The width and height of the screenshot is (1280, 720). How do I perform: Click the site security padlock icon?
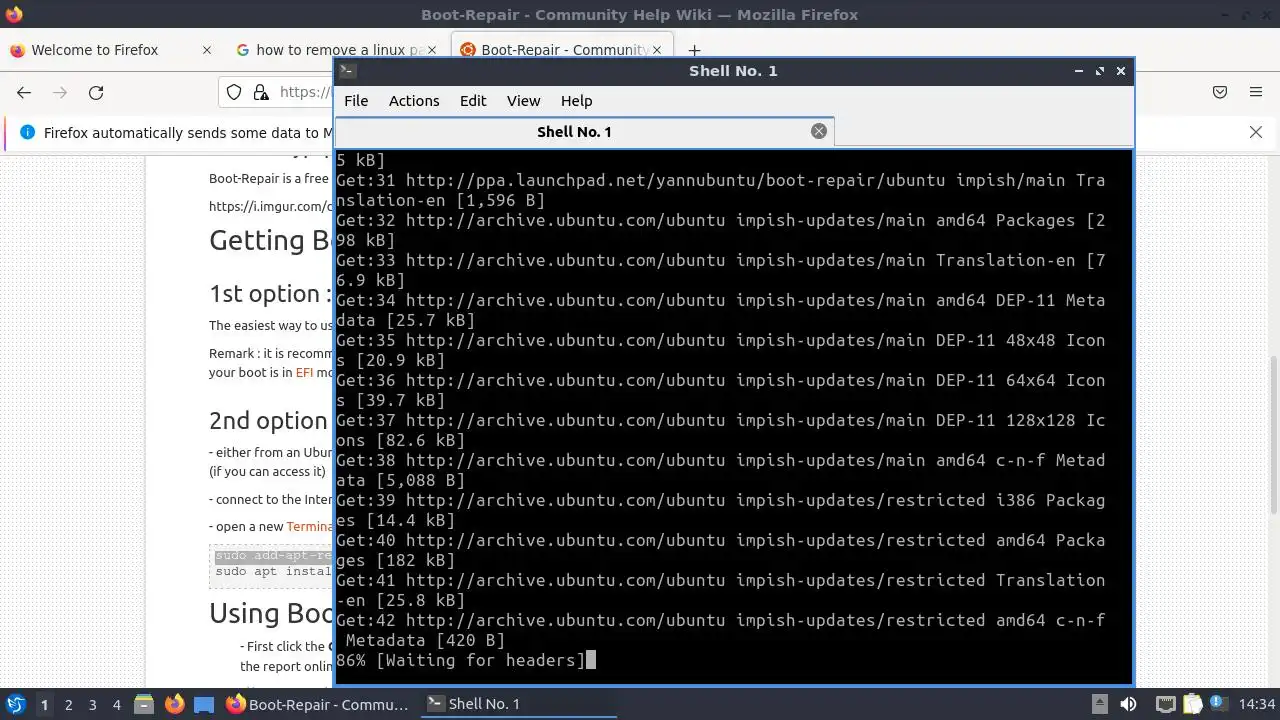261,92
